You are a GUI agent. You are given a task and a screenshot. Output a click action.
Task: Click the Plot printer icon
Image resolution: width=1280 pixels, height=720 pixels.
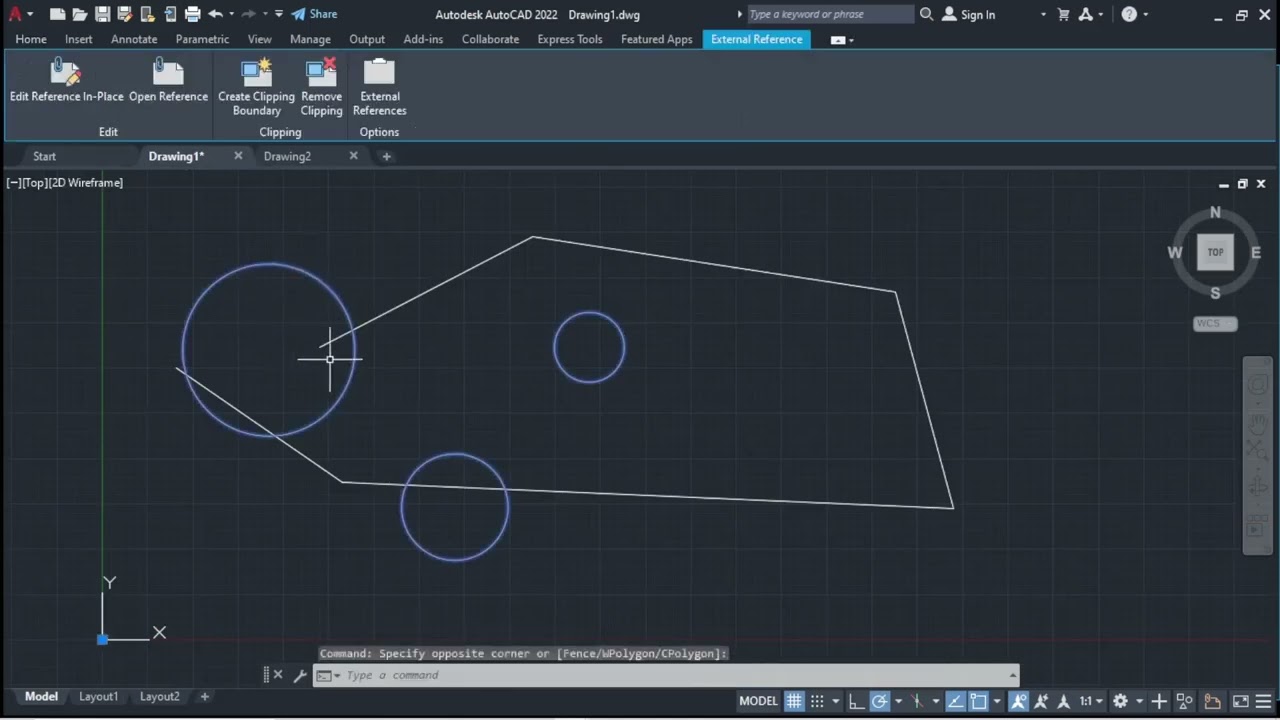[x=192, y=15]
